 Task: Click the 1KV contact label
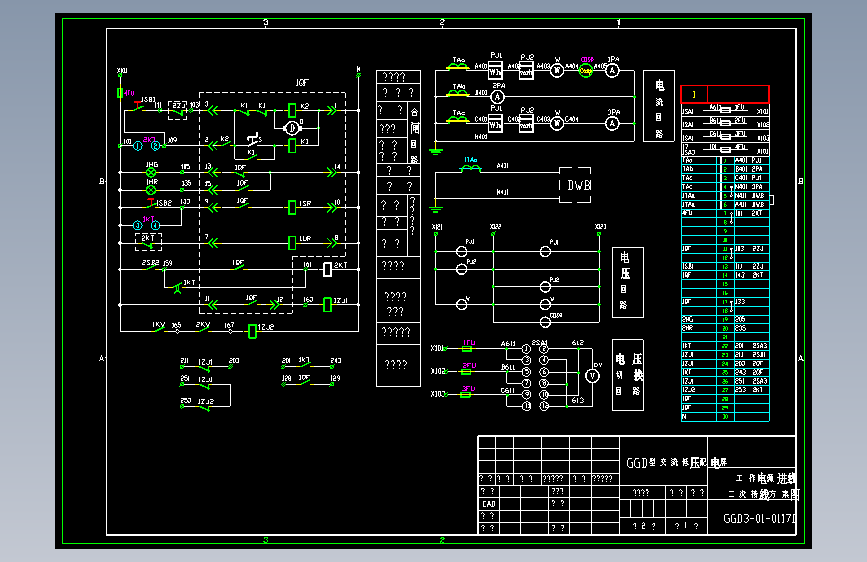point(159,325)
